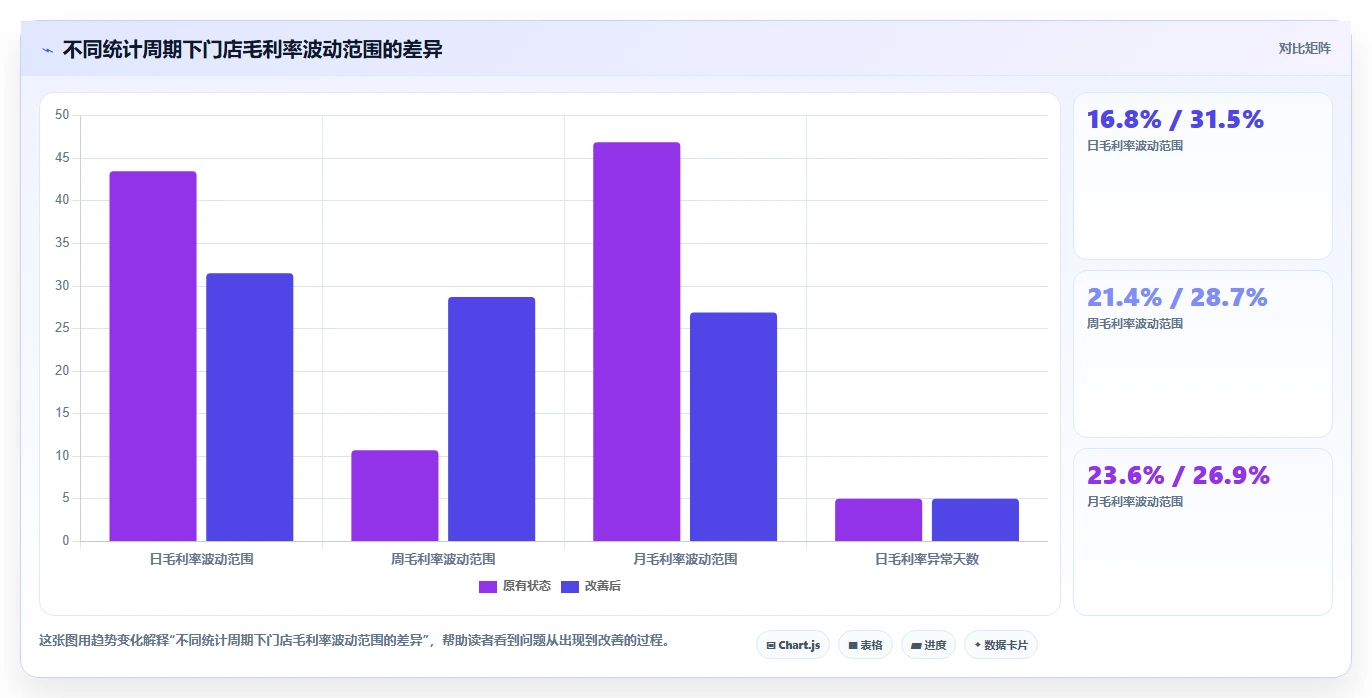This screenshot has width=1372, height=698.
Task: Click the blue bar for 日毛利率异常天数
Action: coord(976,520)
